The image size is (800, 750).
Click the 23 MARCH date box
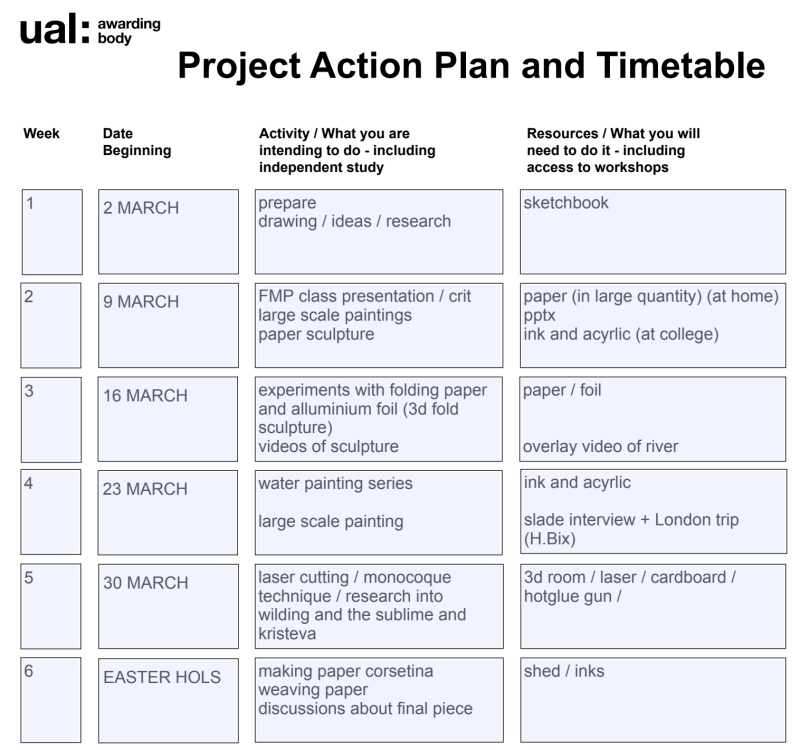(x=168, y=513)
